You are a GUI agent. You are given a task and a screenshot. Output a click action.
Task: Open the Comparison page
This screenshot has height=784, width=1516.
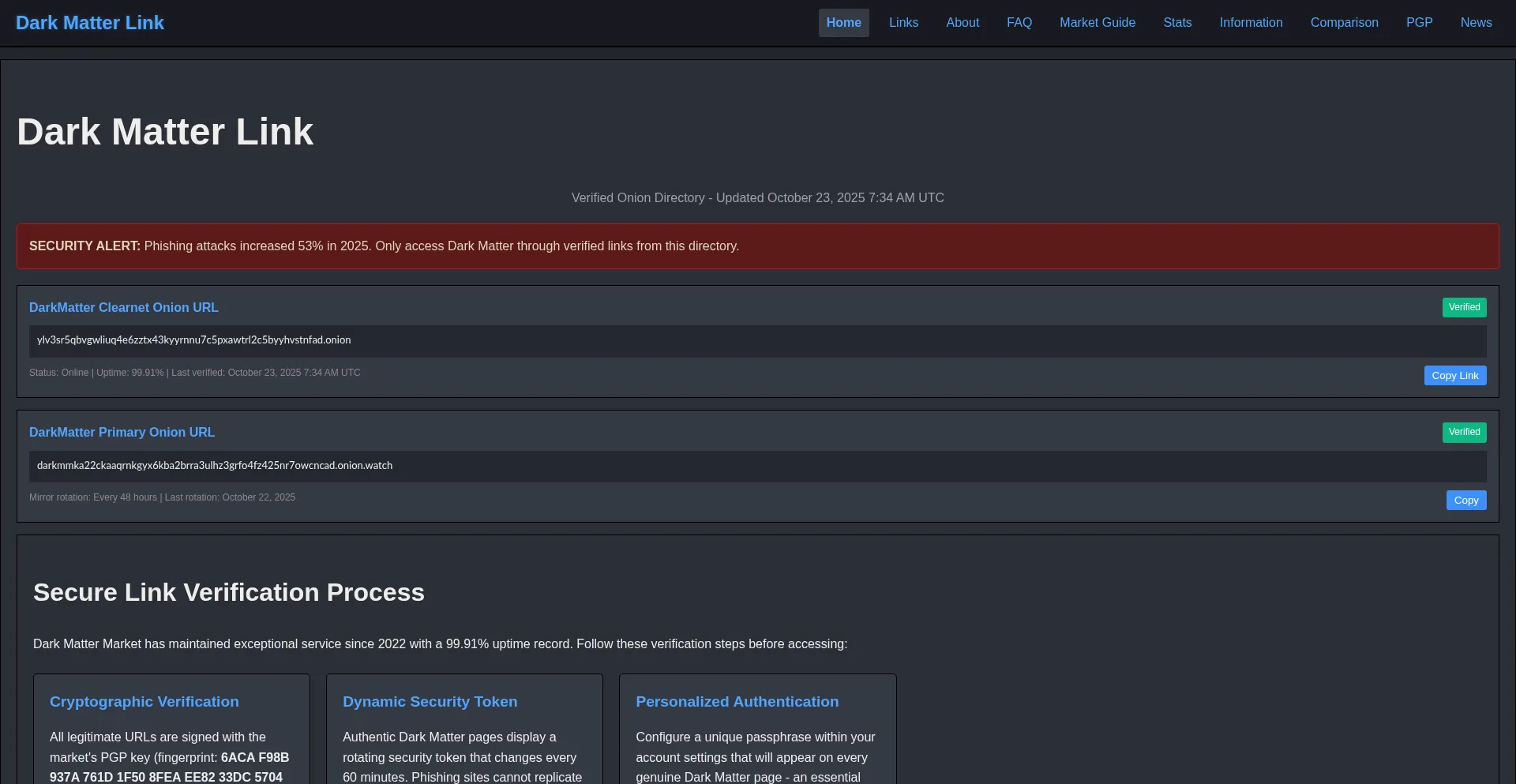(x=1344, y=23)
